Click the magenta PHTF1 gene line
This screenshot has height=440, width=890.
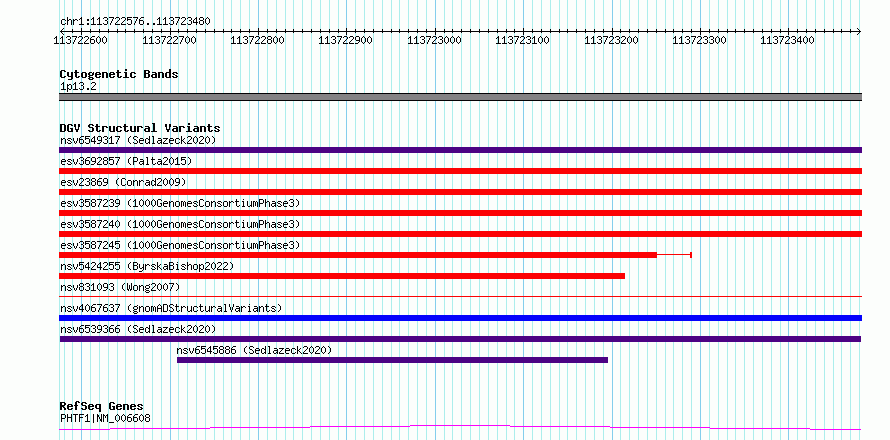[x=460, y=427]
